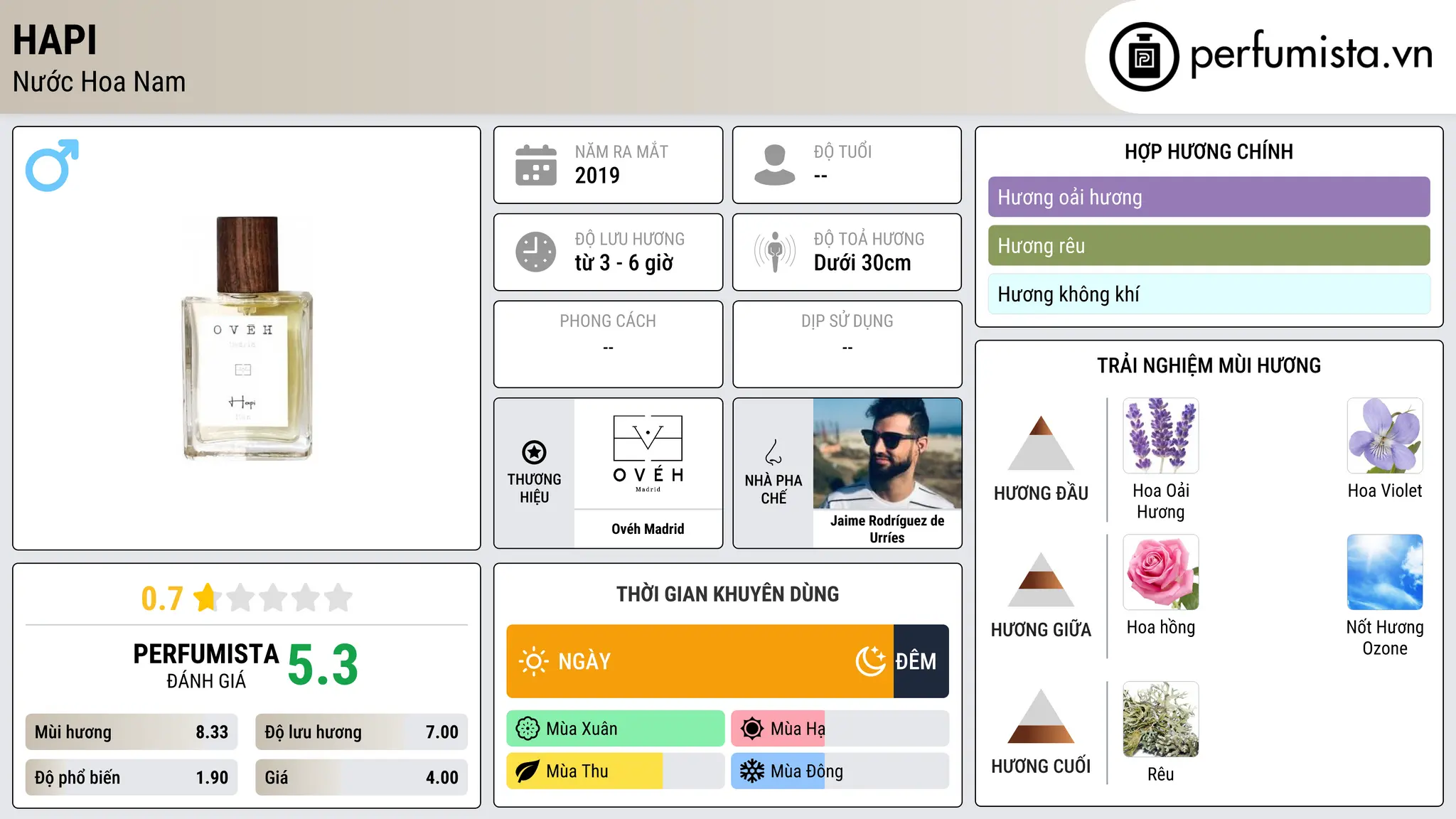Viewport: 1456px width, 819px height.
Task: Click the Hương đầu label
Action: [1041, 493]
